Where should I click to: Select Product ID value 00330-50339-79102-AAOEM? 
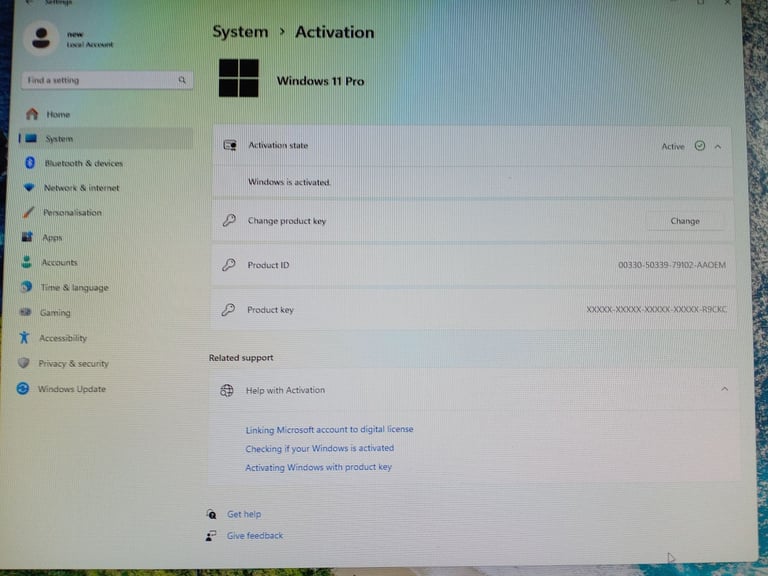(x=672, y=265)
